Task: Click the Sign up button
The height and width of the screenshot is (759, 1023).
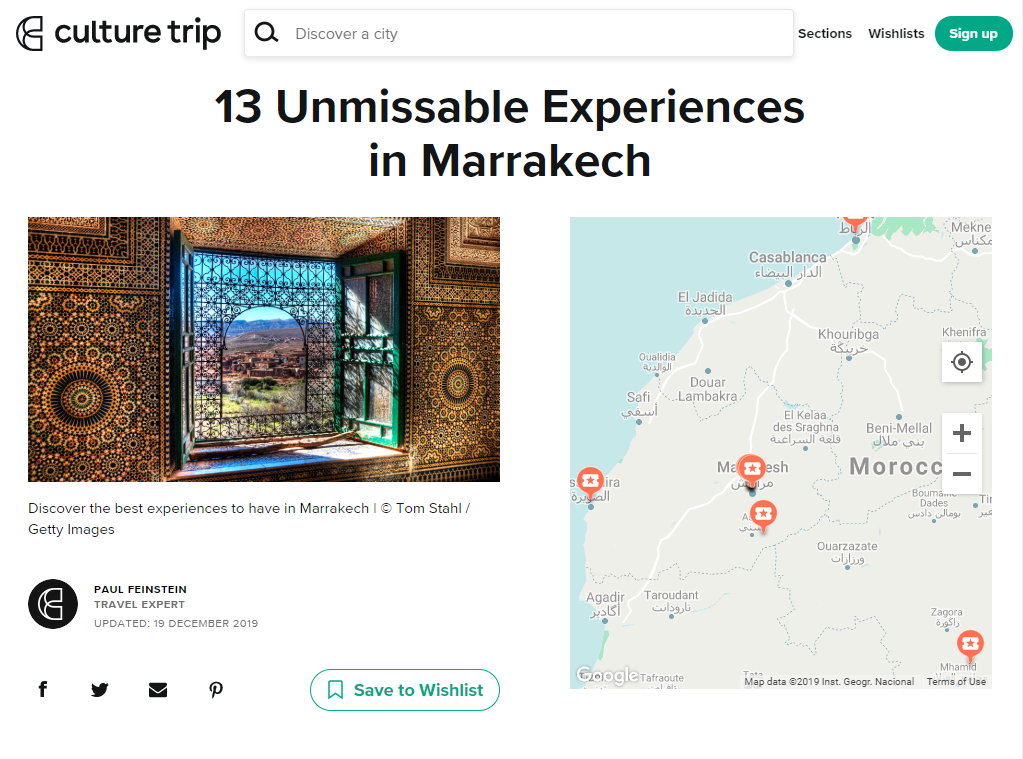Action: [973, 33]
